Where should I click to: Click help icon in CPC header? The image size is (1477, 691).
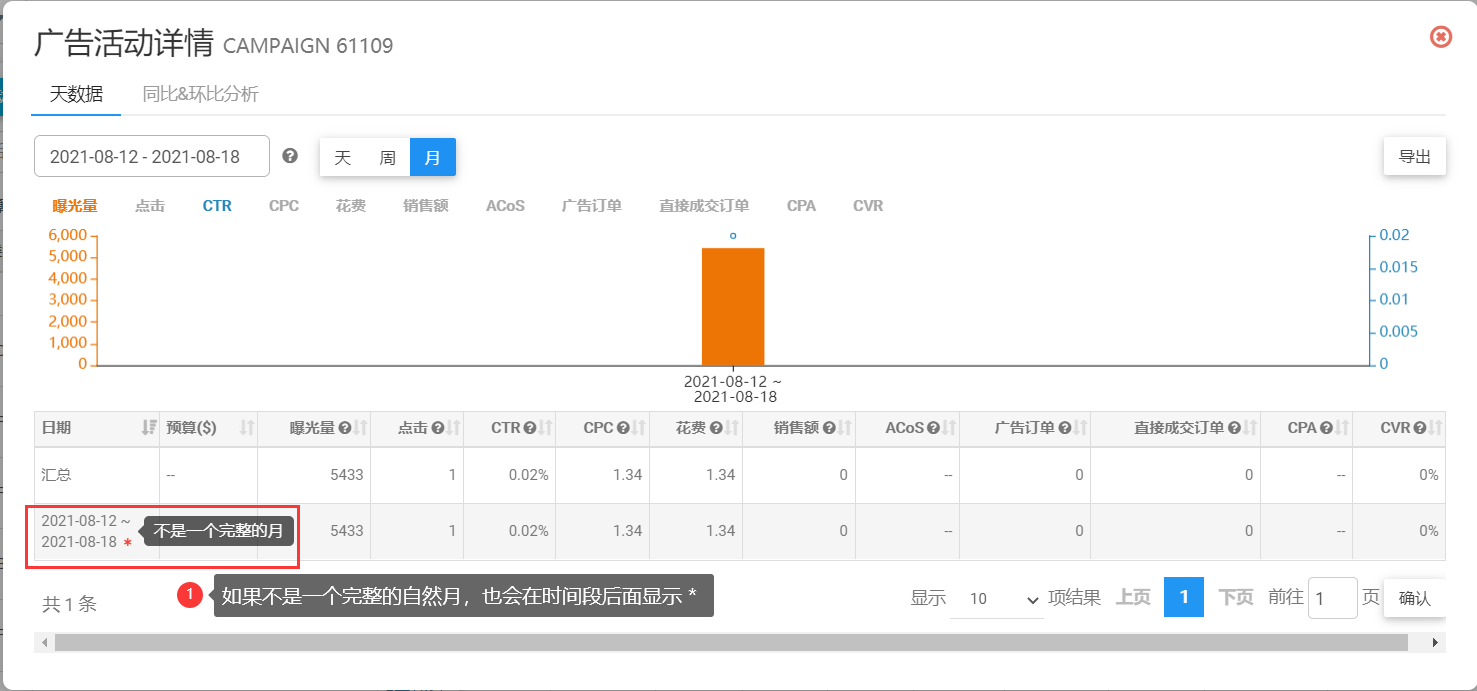pos(624,428)
